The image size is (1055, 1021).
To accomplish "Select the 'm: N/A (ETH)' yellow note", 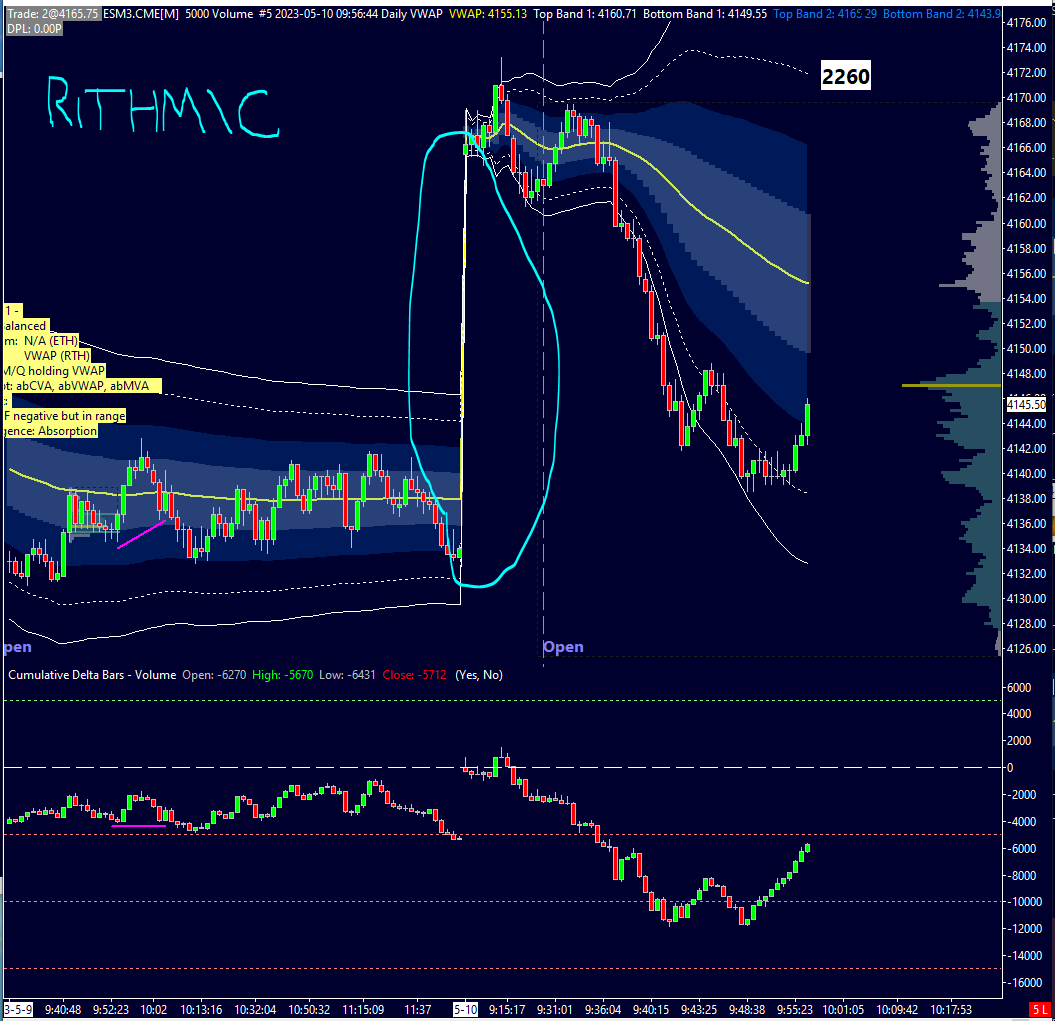I will [x=41, y=341].
